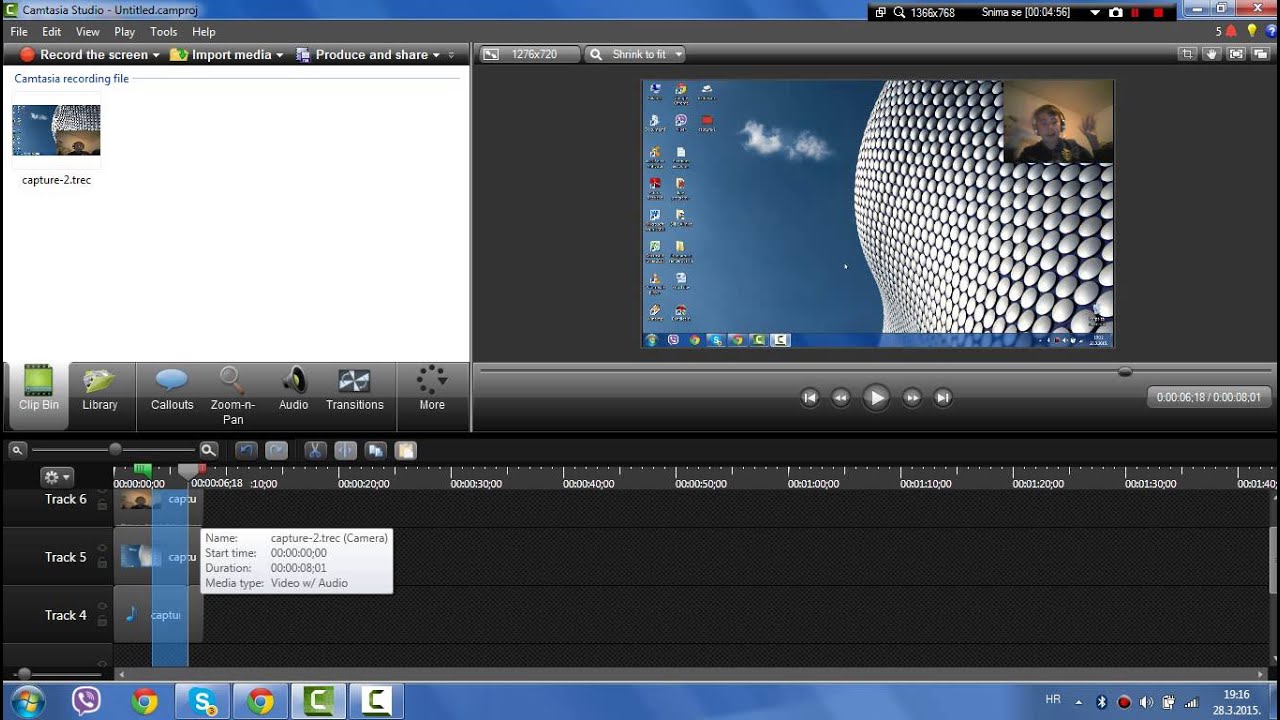The image size is (1280, 720).
Task: Zoom in the timeline magnifier
Action: 208,450
